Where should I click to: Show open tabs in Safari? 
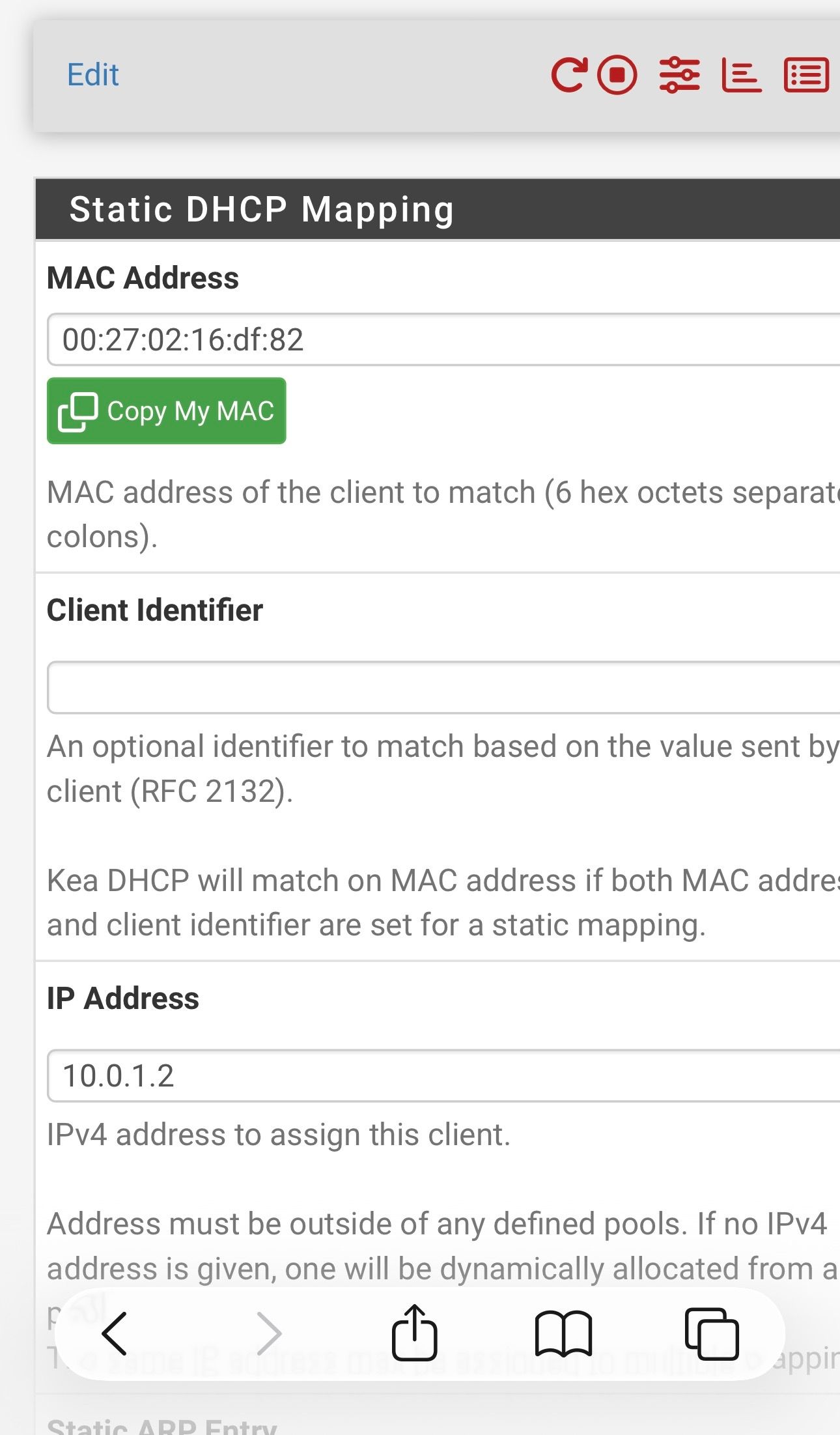pyautogui.click(x=712, y=1333)
